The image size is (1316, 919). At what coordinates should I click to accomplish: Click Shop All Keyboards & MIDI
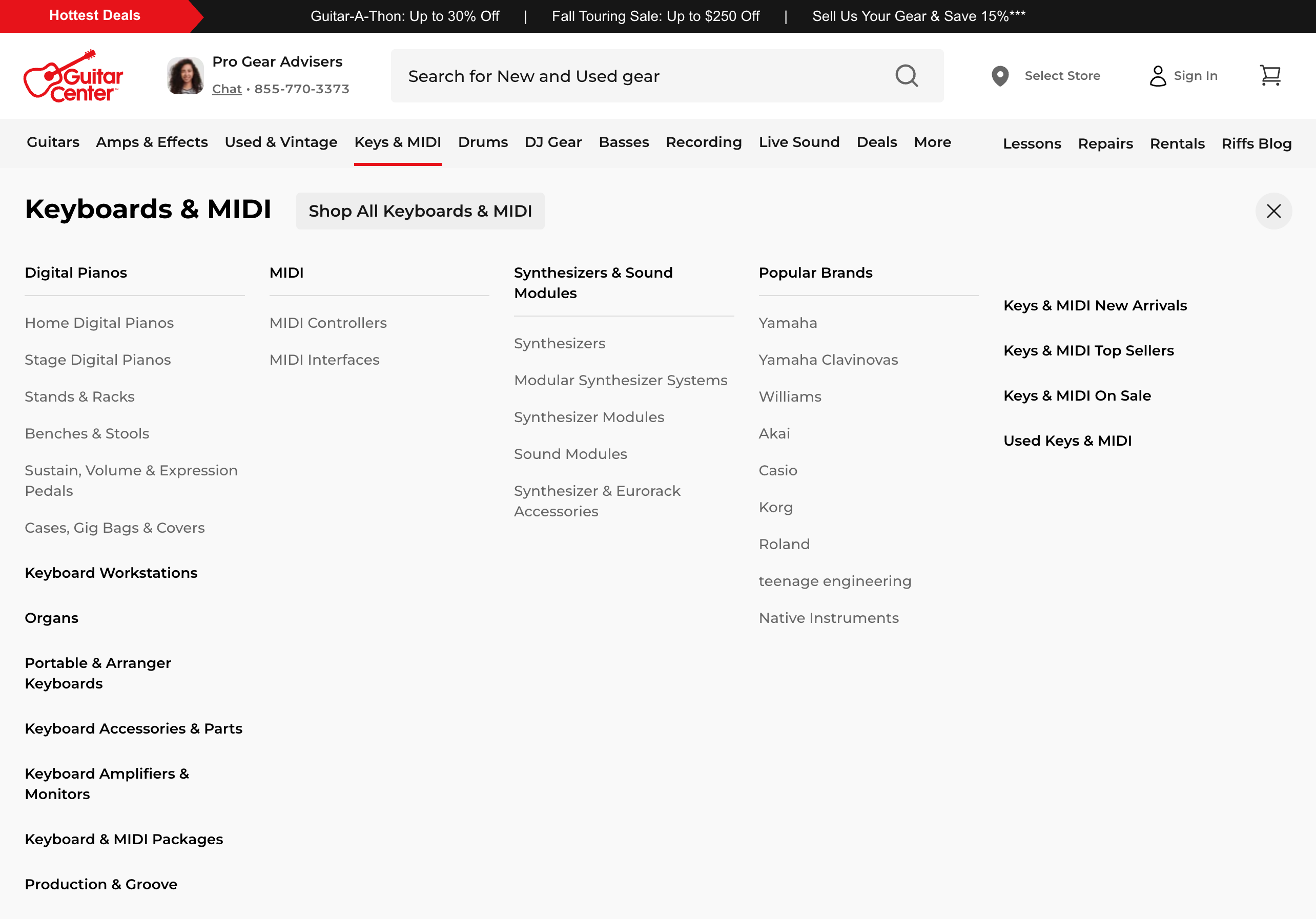tap(421, 211)
